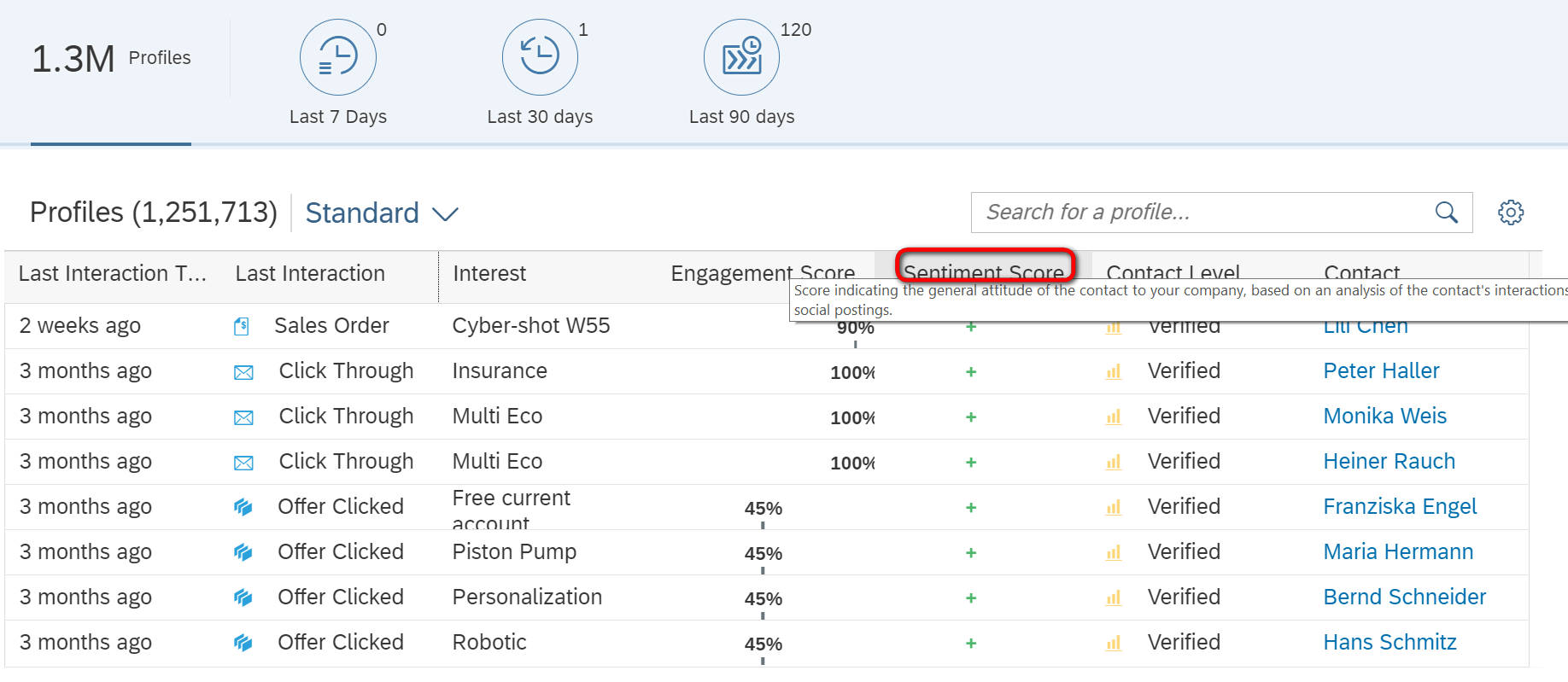Click offer icon in Robotic row
This screenshot has width=1568, height=682.
pos(243,643)
